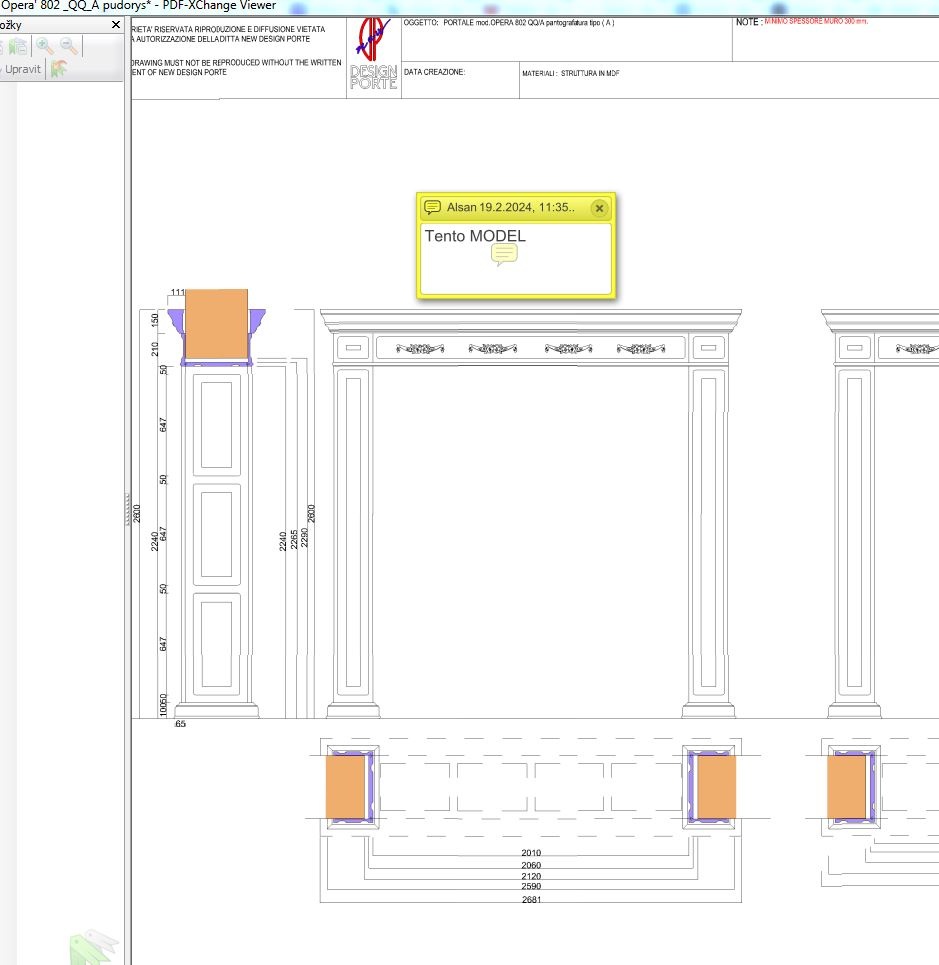Image resolution: width=939 pixels, height=965 pixels.
Task: Click the red 'MINIMO SPESSORE MURO' note text
Action: [x=816, y=21]
